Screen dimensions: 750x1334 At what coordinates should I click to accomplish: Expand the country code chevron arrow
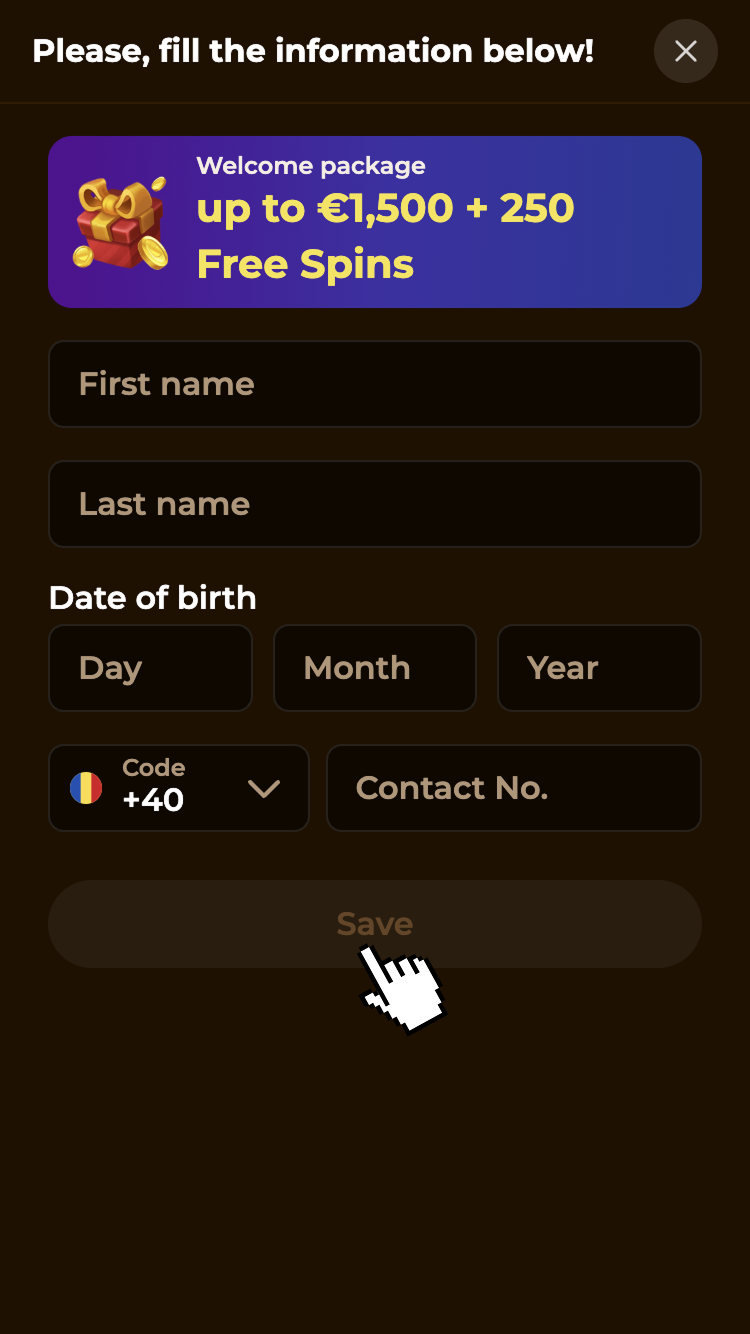tap(264, 789)
